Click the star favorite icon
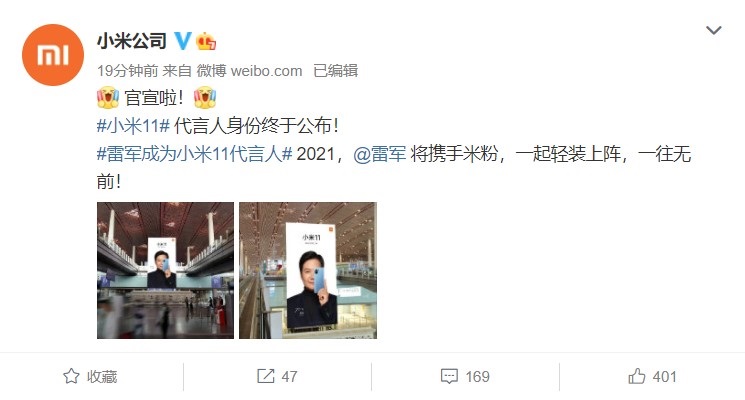This screenshot has width=745, height=400. tap(71, 376)
